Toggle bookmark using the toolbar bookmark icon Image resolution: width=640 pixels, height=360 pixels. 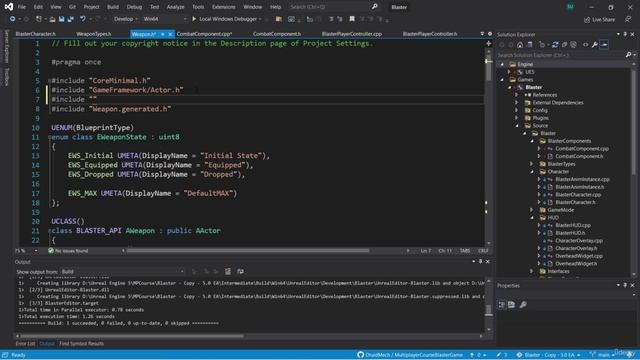[352, 19]
